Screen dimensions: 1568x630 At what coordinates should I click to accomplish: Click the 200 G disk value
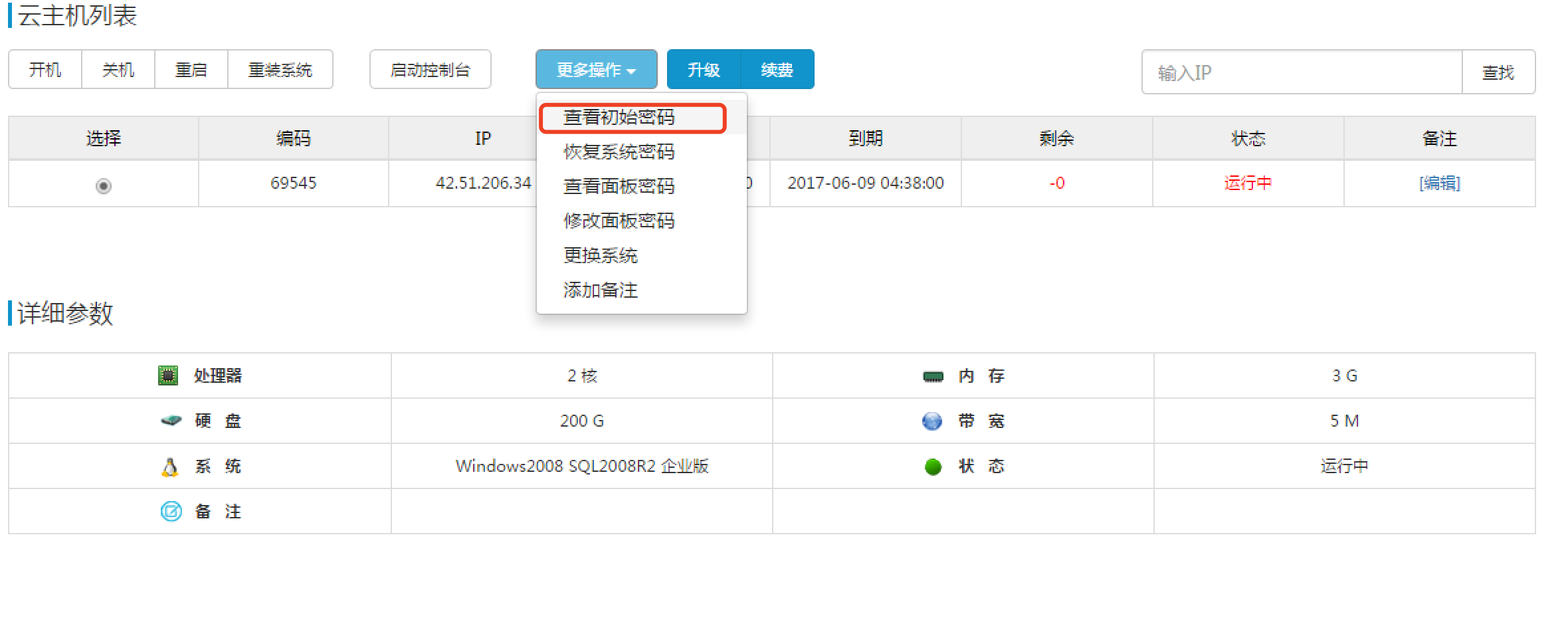[582, 421]
